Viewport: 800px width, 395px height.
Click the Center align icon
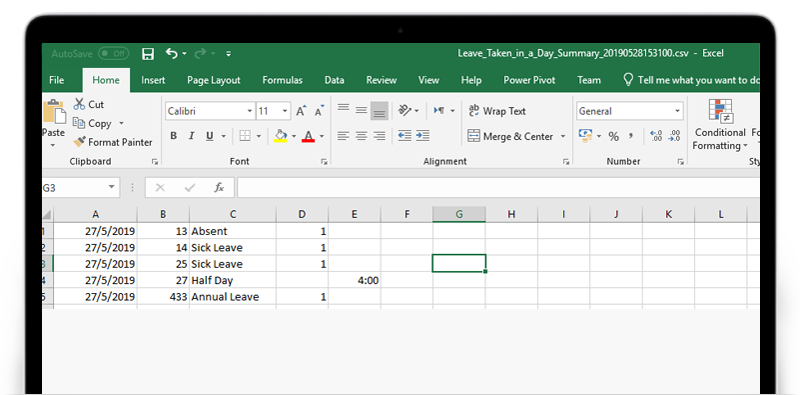[361, 136]
